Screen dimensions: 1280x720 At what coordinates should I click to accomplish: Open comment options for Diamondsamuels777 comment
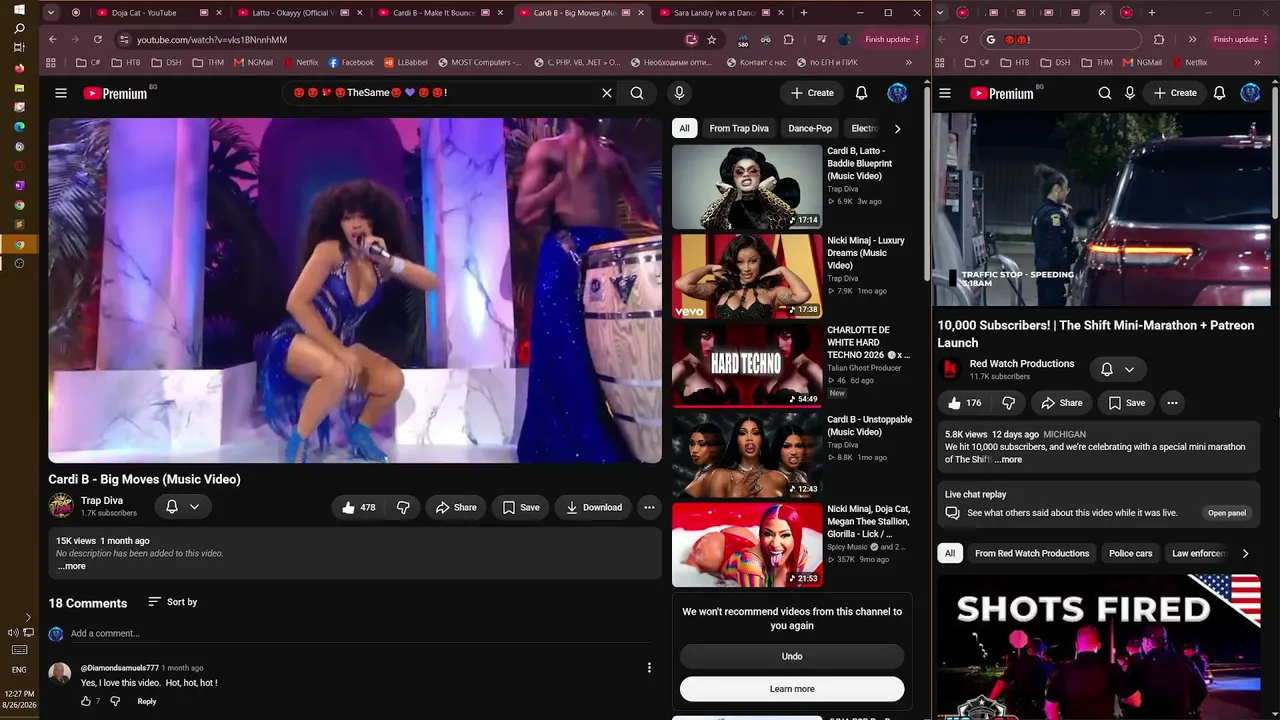649,668
